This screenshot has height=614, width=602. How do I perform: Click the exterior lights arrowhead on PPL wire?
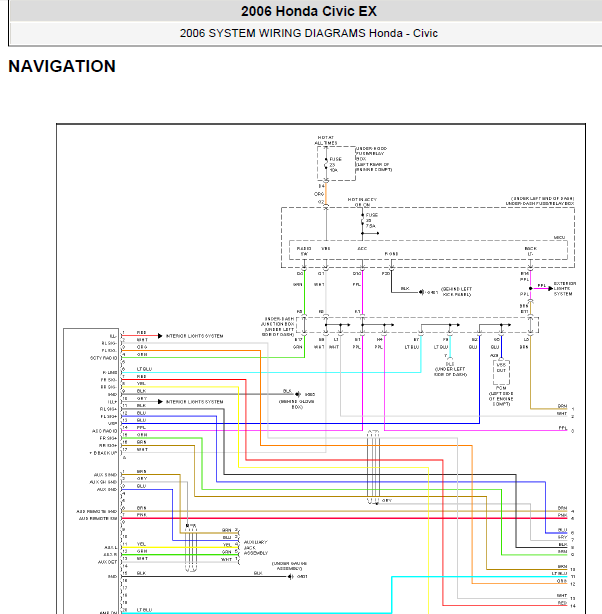(550, 289)
